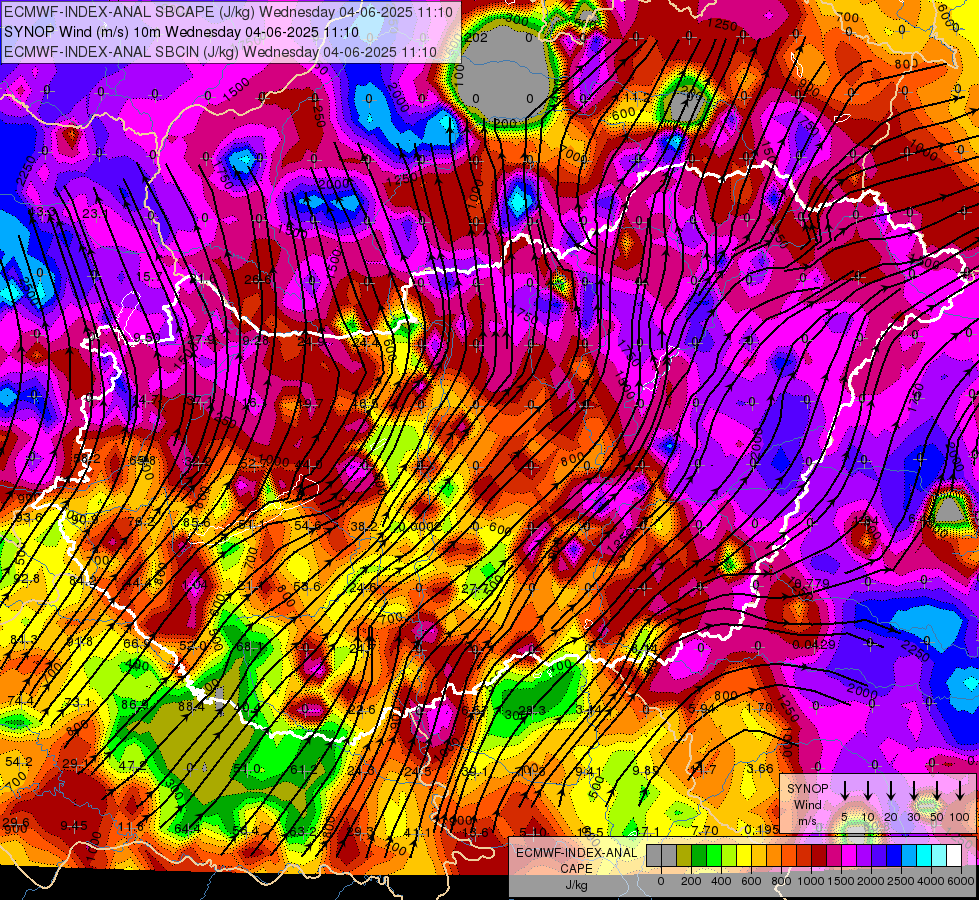Click the 202 value near gray area
Viewport: 979px width, 900px height.
pos(476,37)
